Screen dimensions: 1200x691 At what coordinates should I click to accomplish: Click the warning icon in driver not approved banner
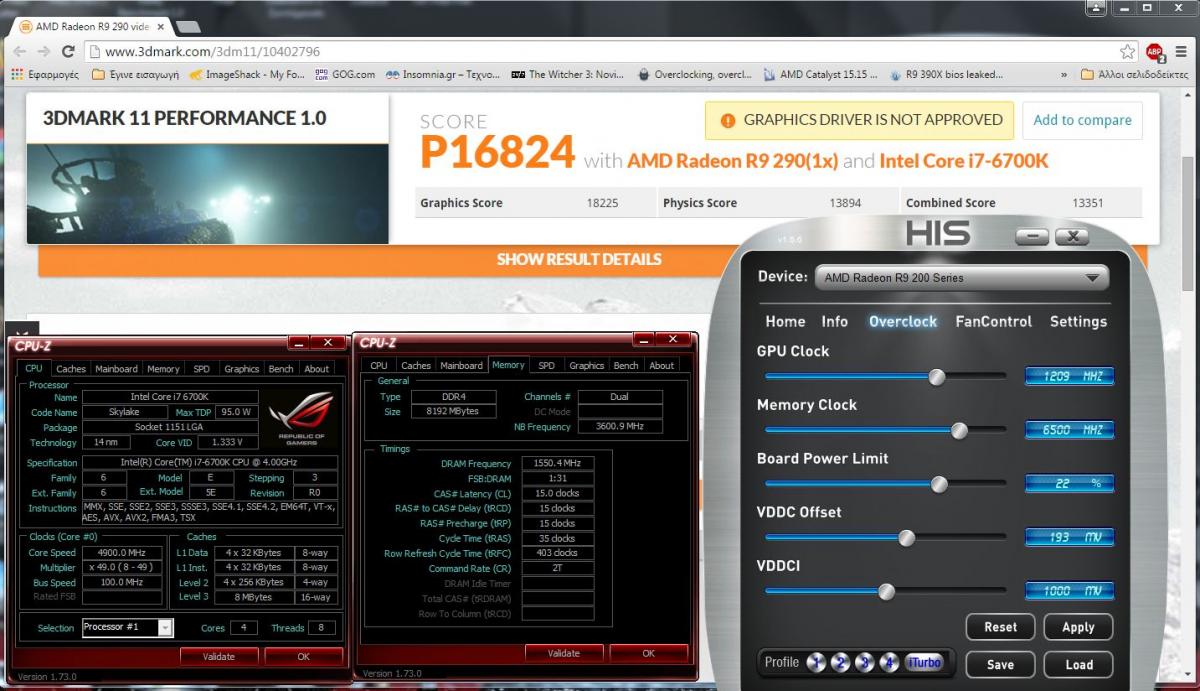pyautogui.click(x=727, y=120)
